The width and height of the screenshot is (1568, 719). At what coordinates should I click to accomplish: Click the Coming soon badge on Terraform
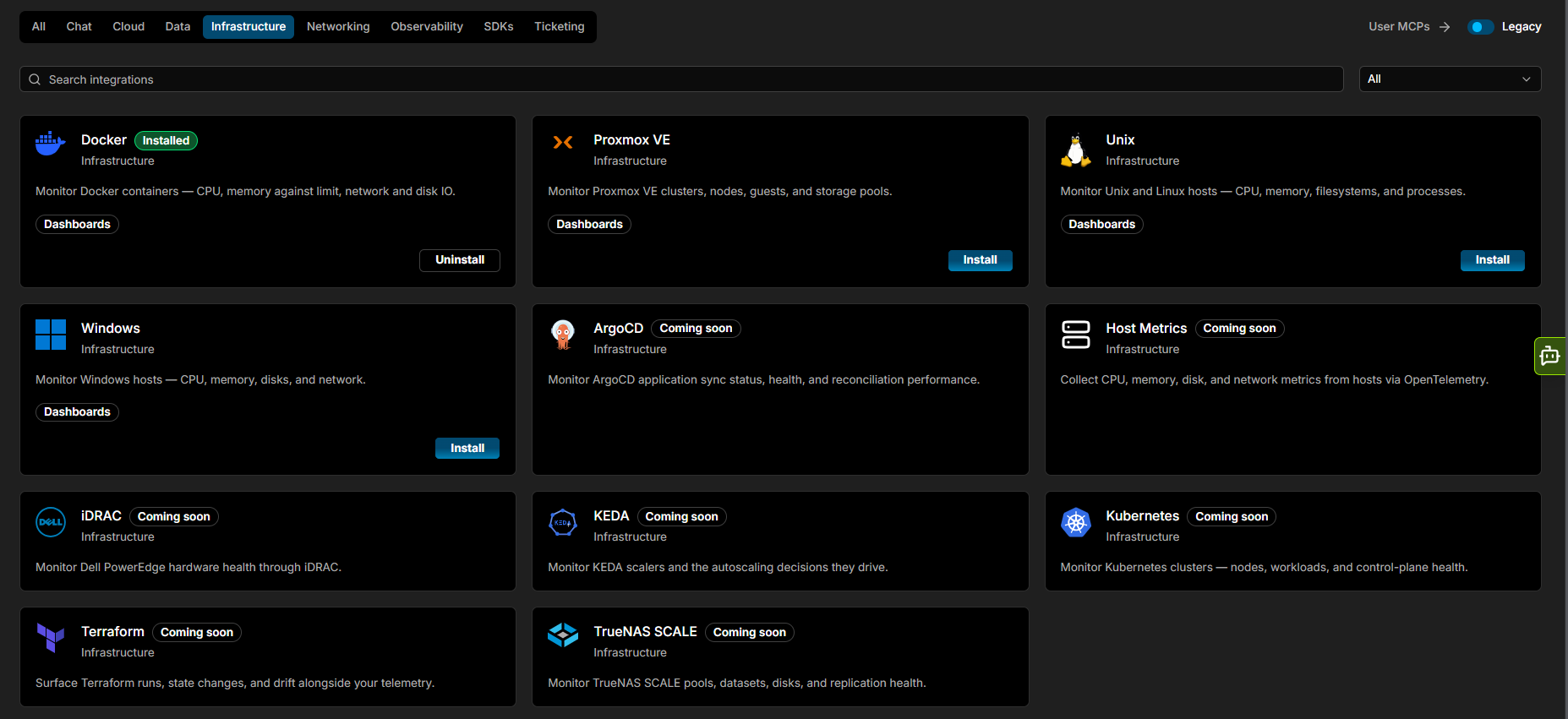[x=197, y=633]
